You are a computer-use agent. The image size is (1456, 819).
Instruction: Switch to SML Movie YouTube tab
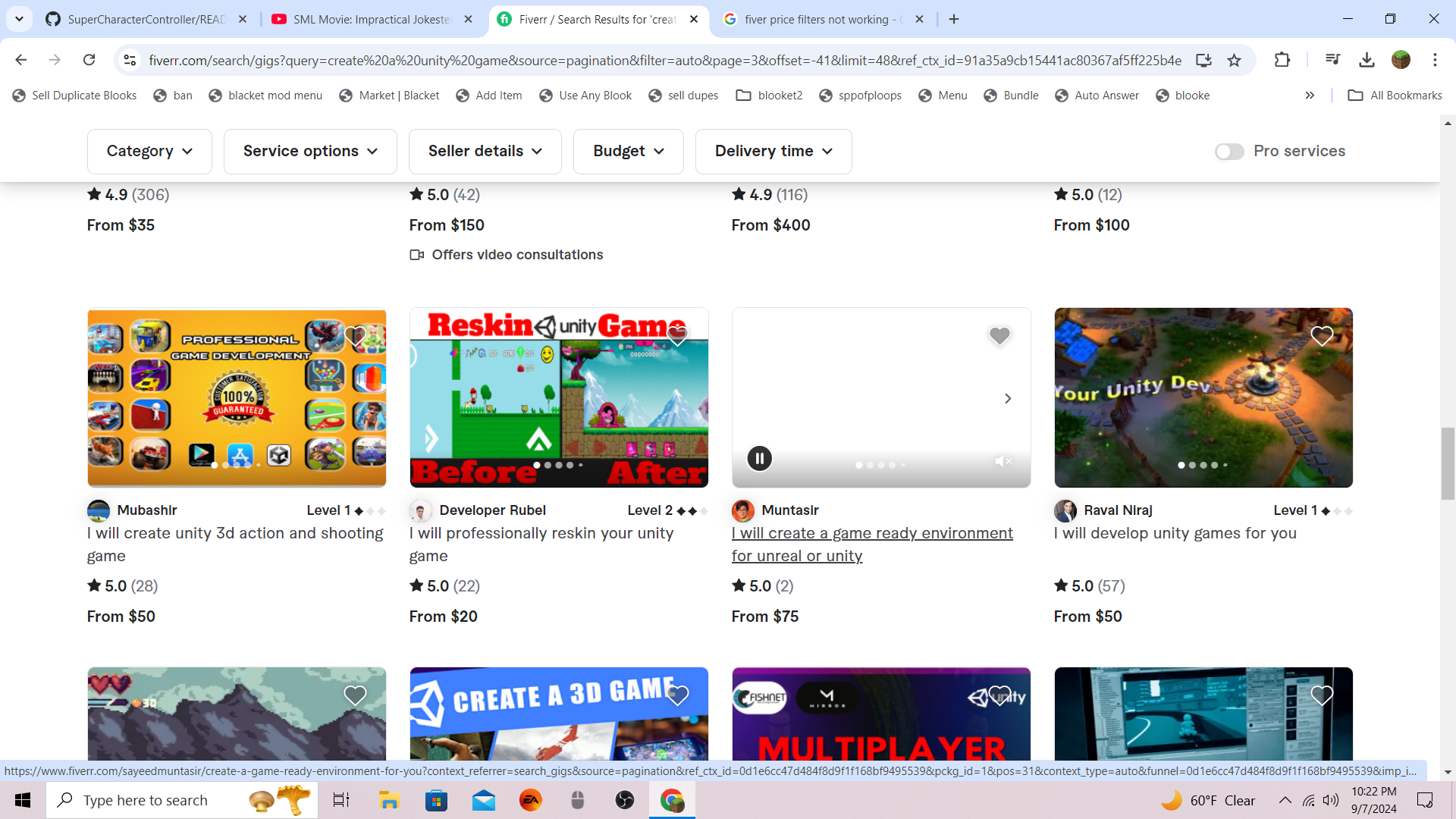click(x=372, y=19)
